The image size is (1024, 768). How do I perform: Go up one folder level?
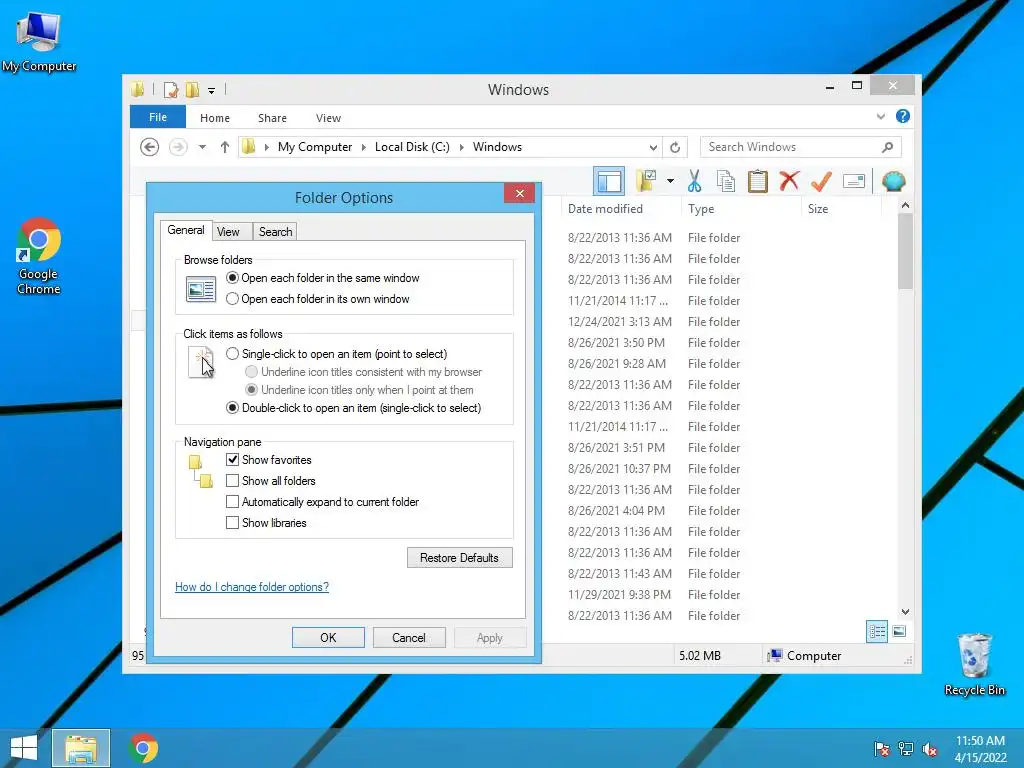(225, 147)
